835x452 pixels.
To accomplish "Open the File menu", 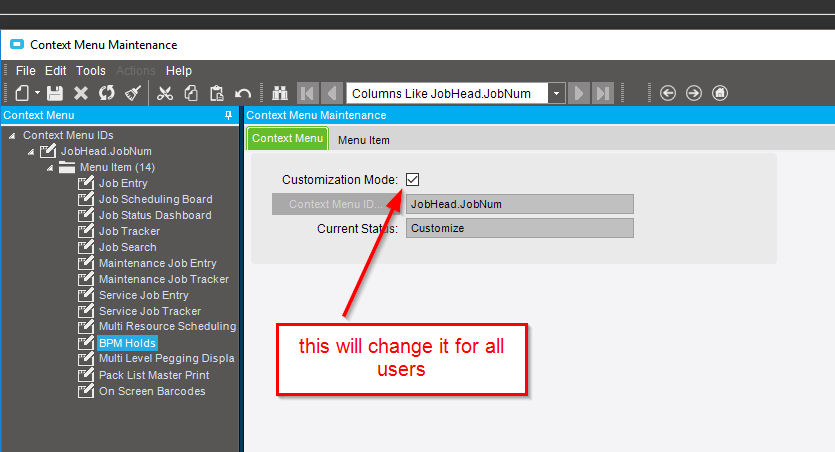I will tap(26, 70).
